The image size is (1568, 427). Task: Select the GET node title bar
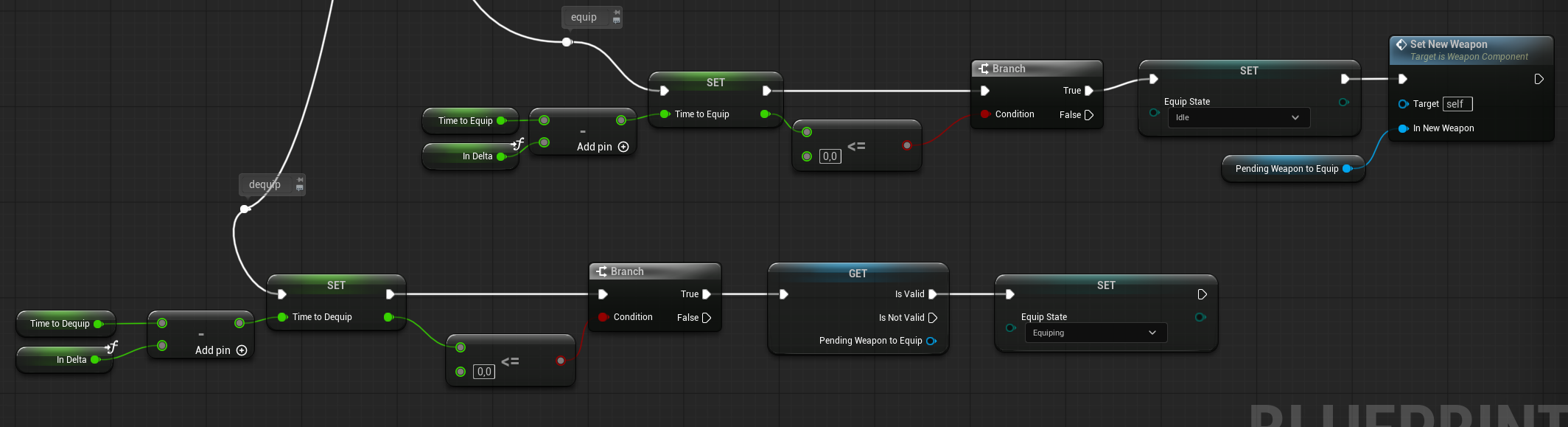coord(858,273)
